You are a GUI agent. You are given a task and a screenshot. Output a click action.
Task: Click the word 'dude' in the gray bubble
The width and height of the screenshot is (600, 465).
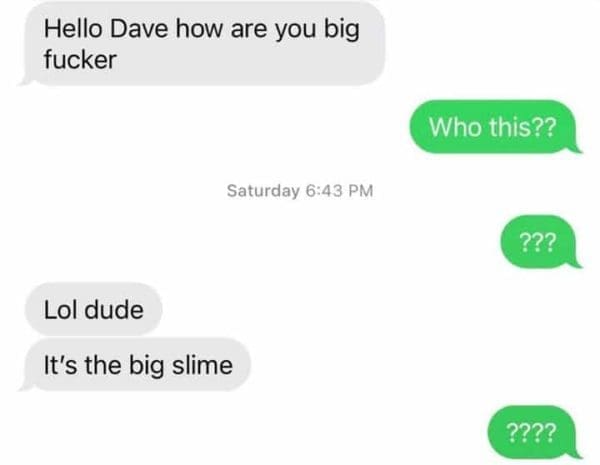[x=114, y=309]
